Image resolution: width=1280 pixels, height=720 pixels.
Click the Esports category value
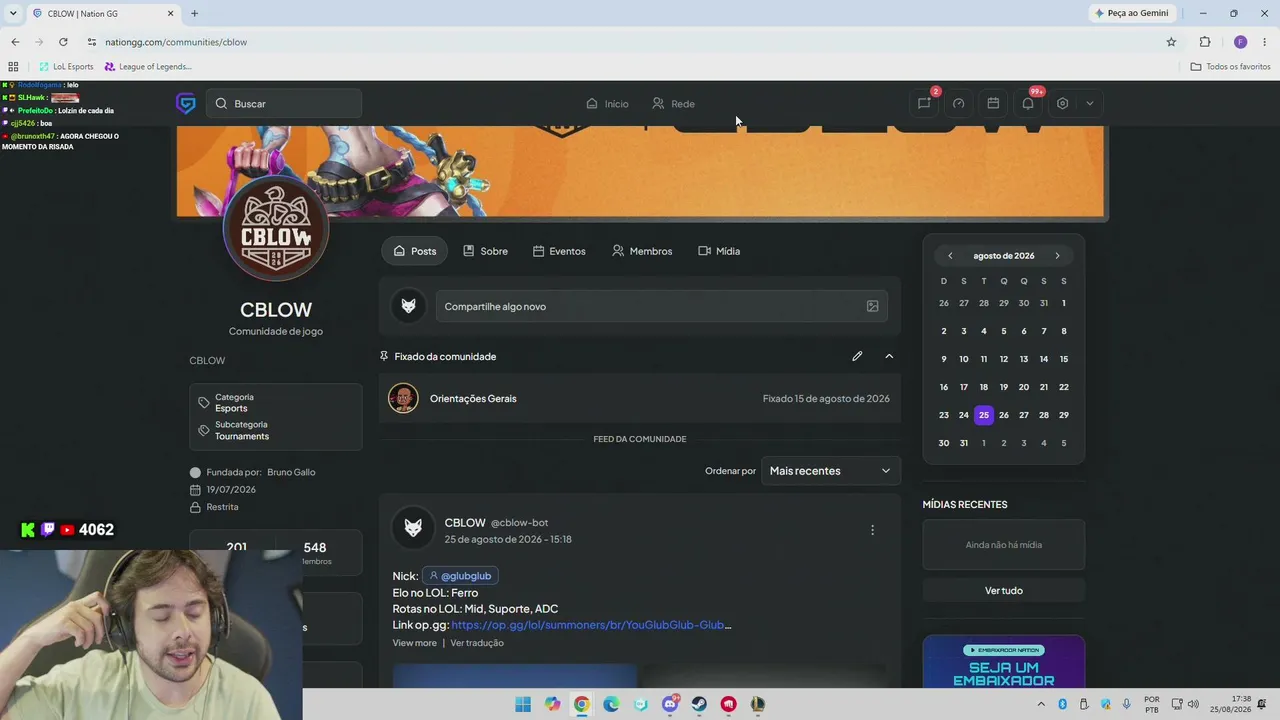coord(231,409)
